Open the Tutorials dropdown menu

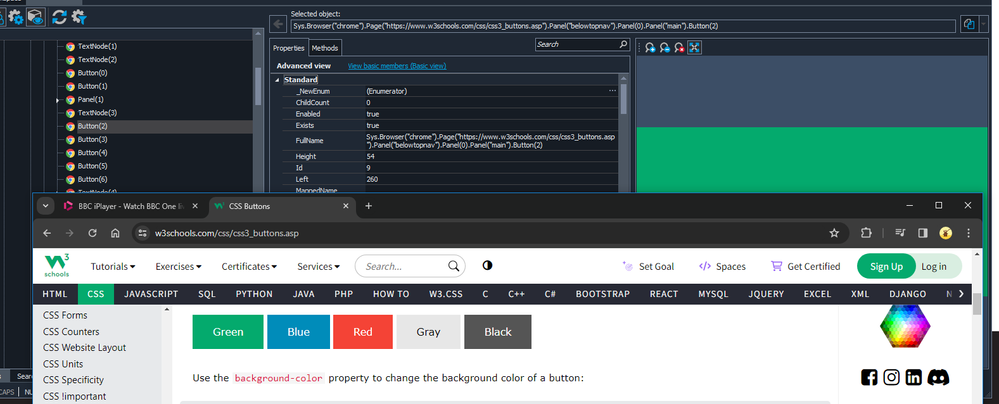[118, 267]
